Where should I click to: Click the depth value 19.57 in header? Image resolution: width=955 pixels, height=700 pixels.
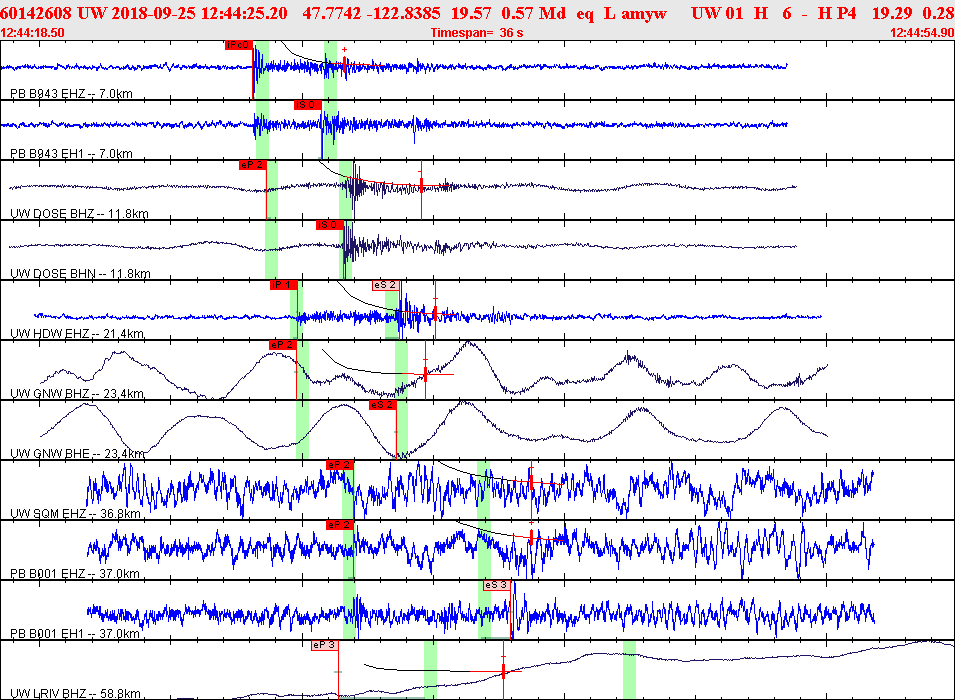coord(471,13)
